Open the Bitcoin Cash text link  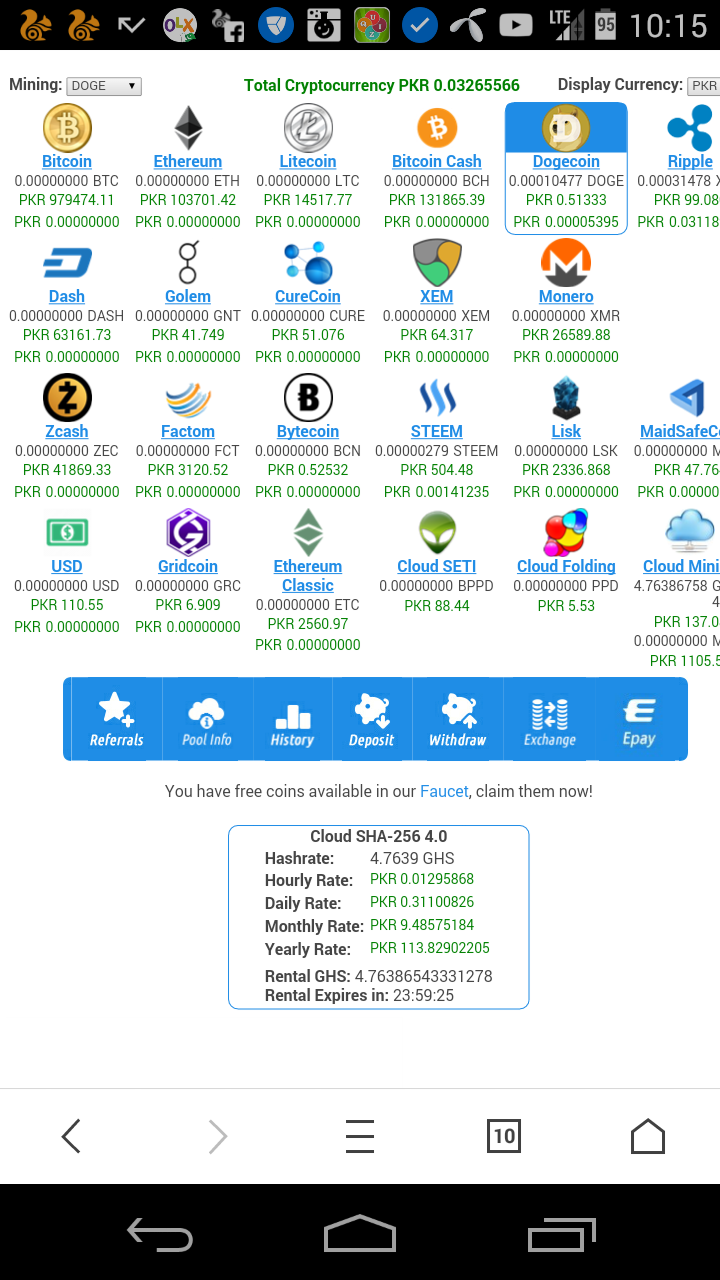point(437,161)
